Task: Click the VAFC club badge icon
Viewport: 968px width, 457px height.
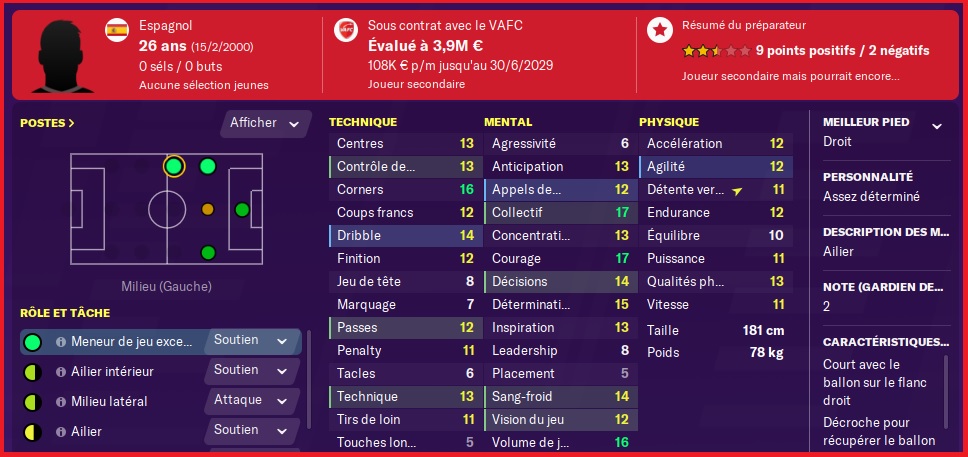Action: (x=346, y=30)
